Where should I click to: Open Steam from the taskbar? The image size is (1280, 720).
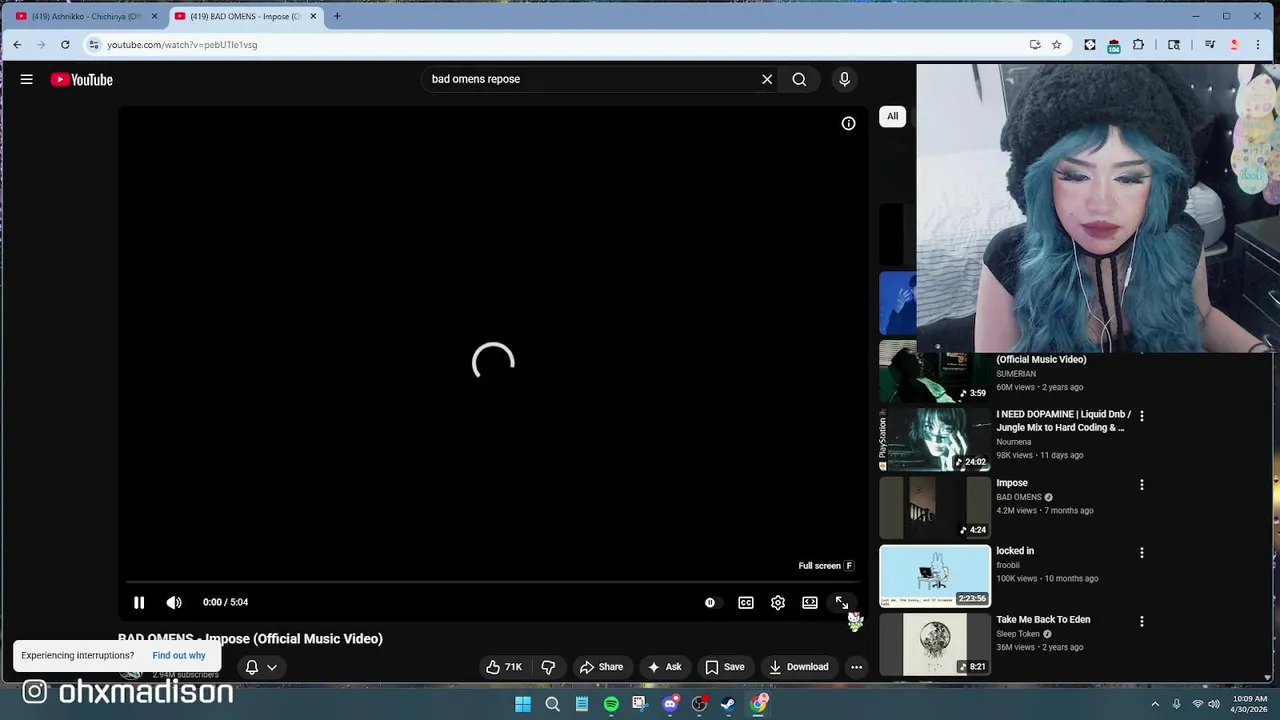point(728,704)
